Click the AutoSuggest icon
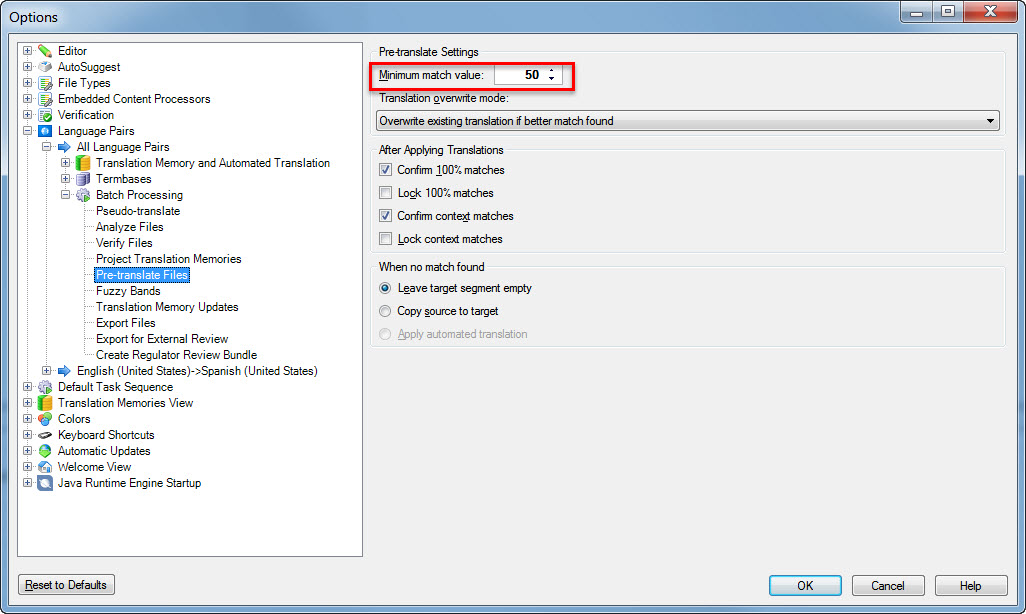The width and height of the screenshot is (1026, 614). tap(45, 67)
